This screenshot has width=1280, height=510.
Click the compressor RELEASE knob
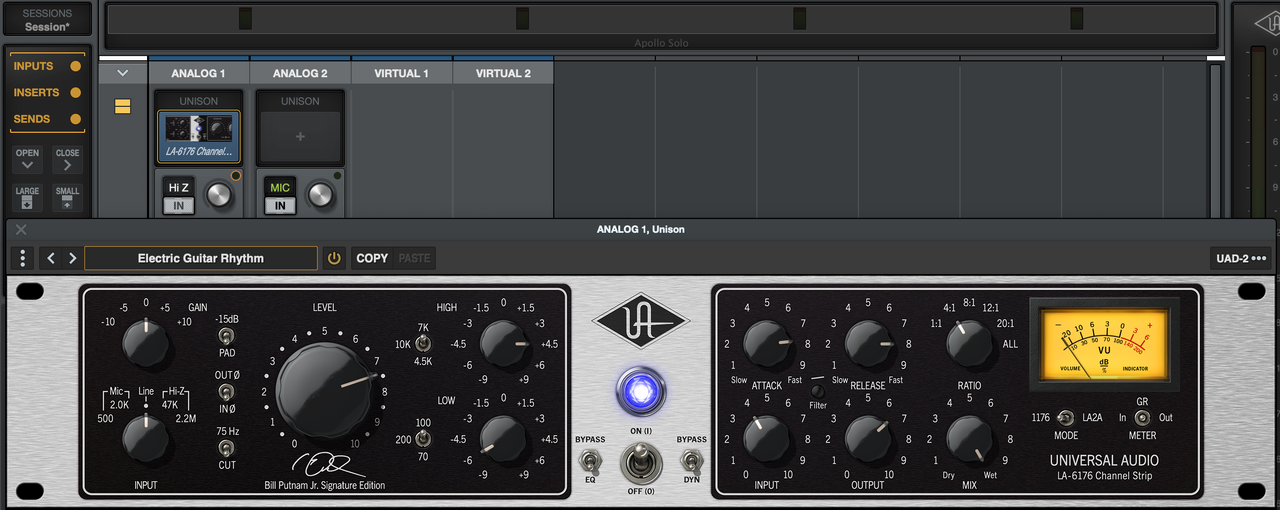coord(868,344)
